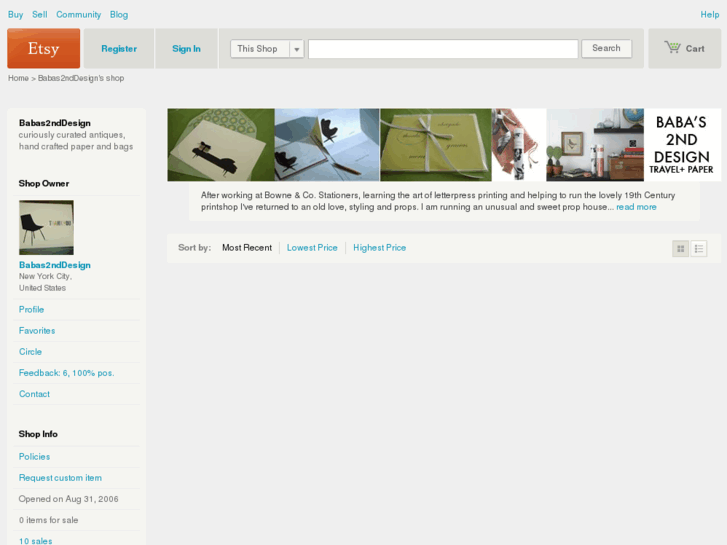Click the bold Babas2ndDesign shop title heading
This screenshot has width=727, height=545.
point(55,123)
